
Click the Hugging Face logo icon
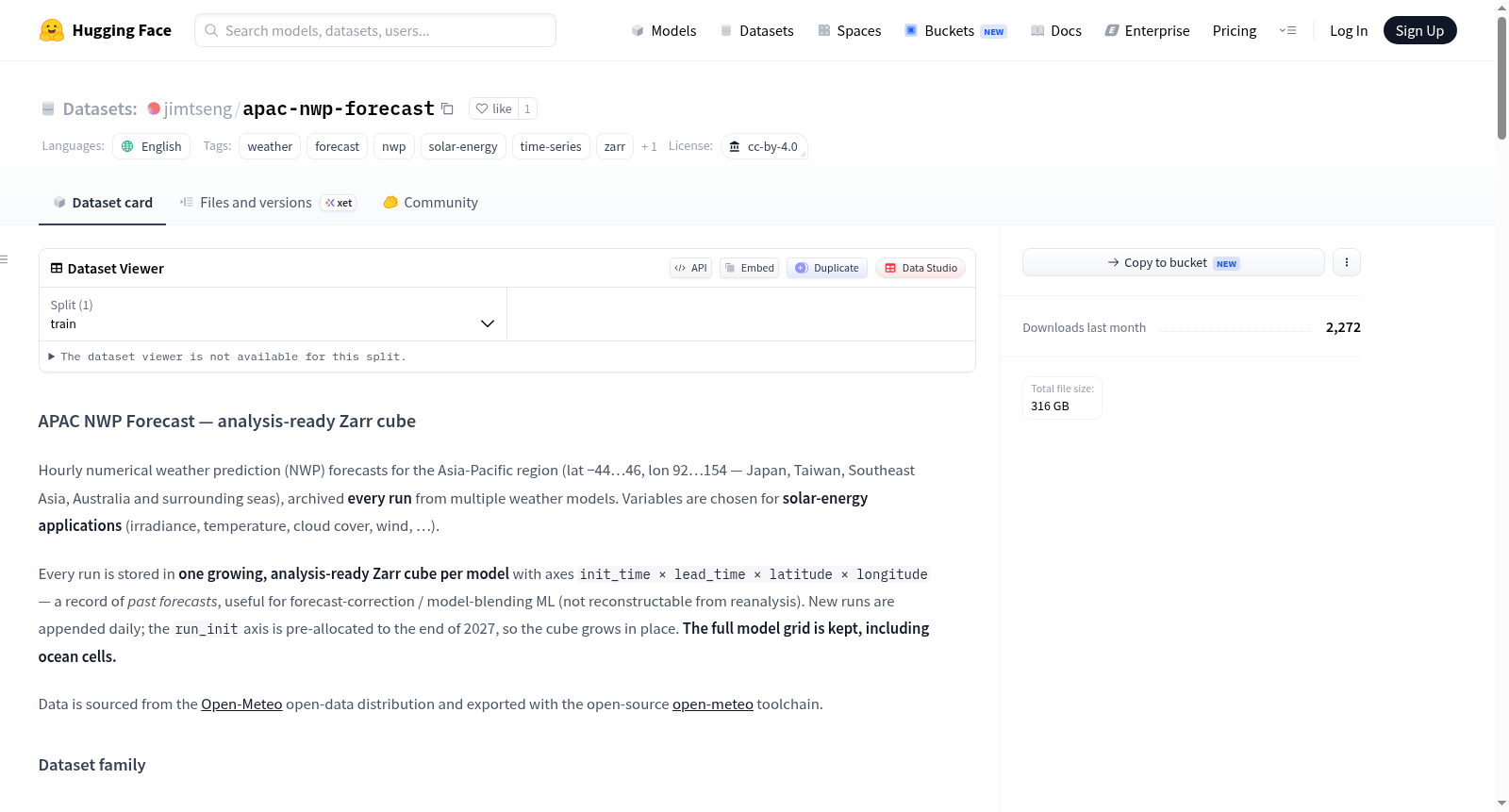pyautogui.click(x=52, y=30)
